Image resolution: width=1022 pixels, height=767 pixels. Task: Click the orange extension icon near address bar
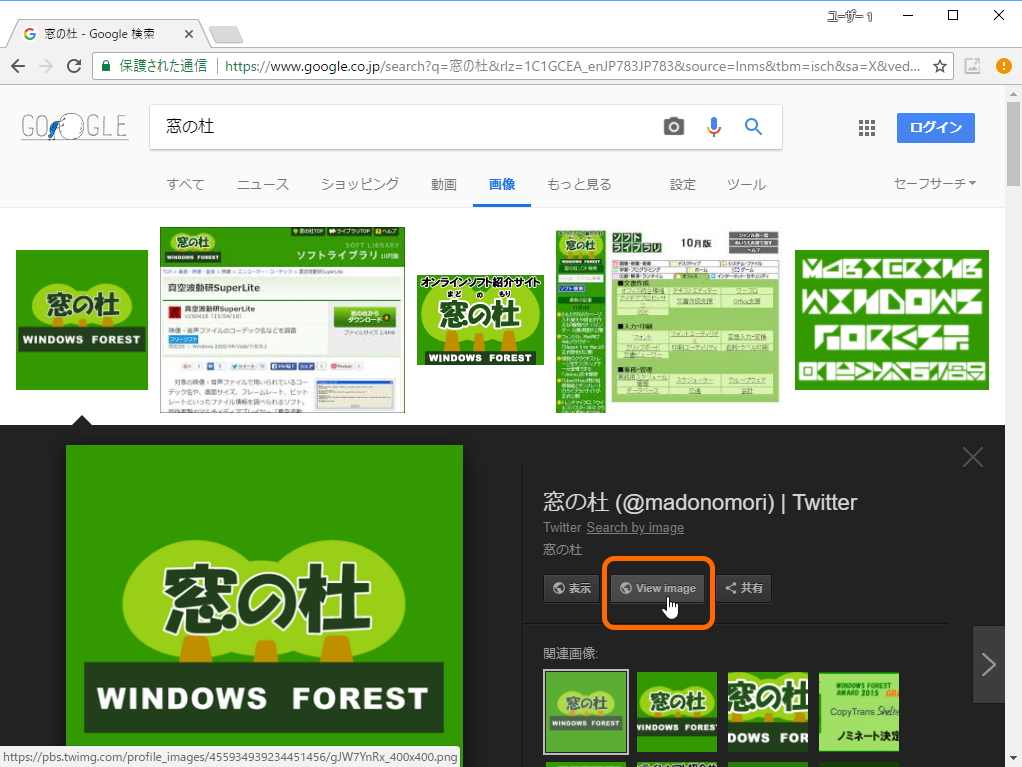pos(1003,64)
